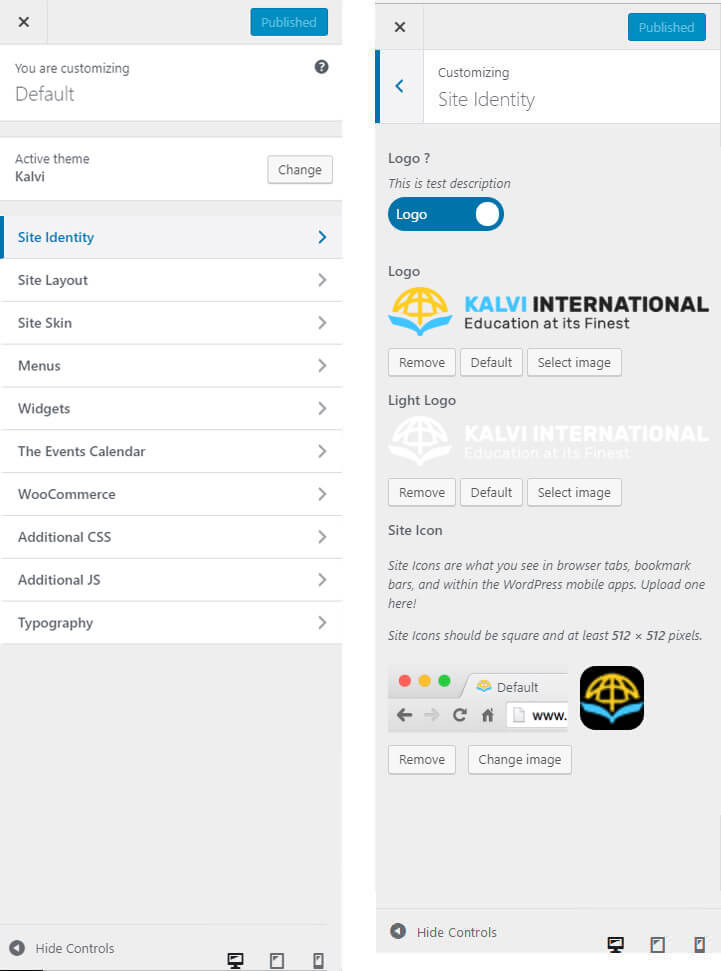Close the left customizer panel with X
The image size is (721, 971).
24,22
